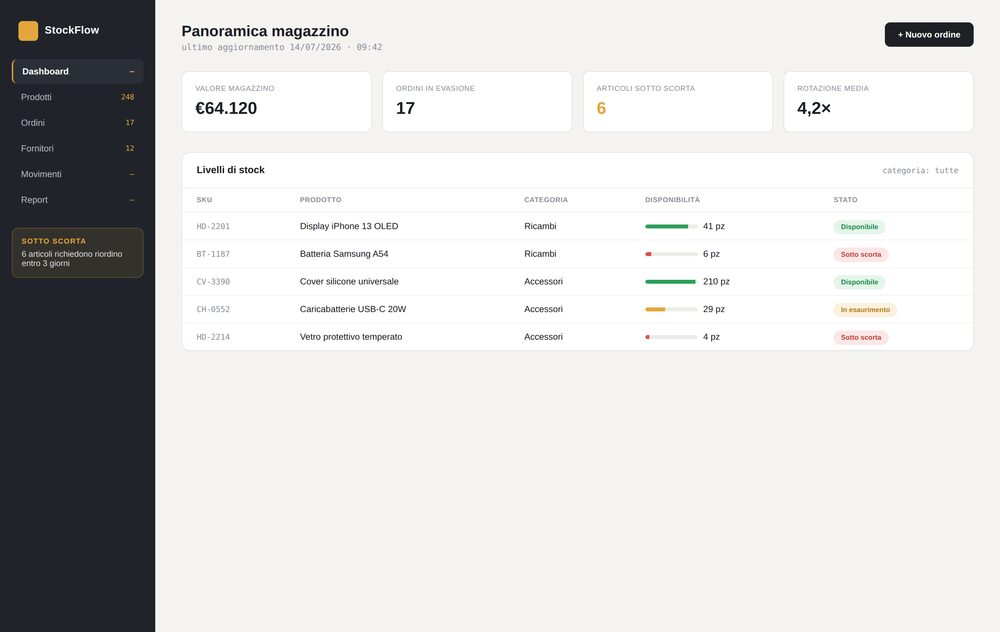
Task: Click Sotto scorta badge for Vetro protettivo
Action: click(860, 337)
